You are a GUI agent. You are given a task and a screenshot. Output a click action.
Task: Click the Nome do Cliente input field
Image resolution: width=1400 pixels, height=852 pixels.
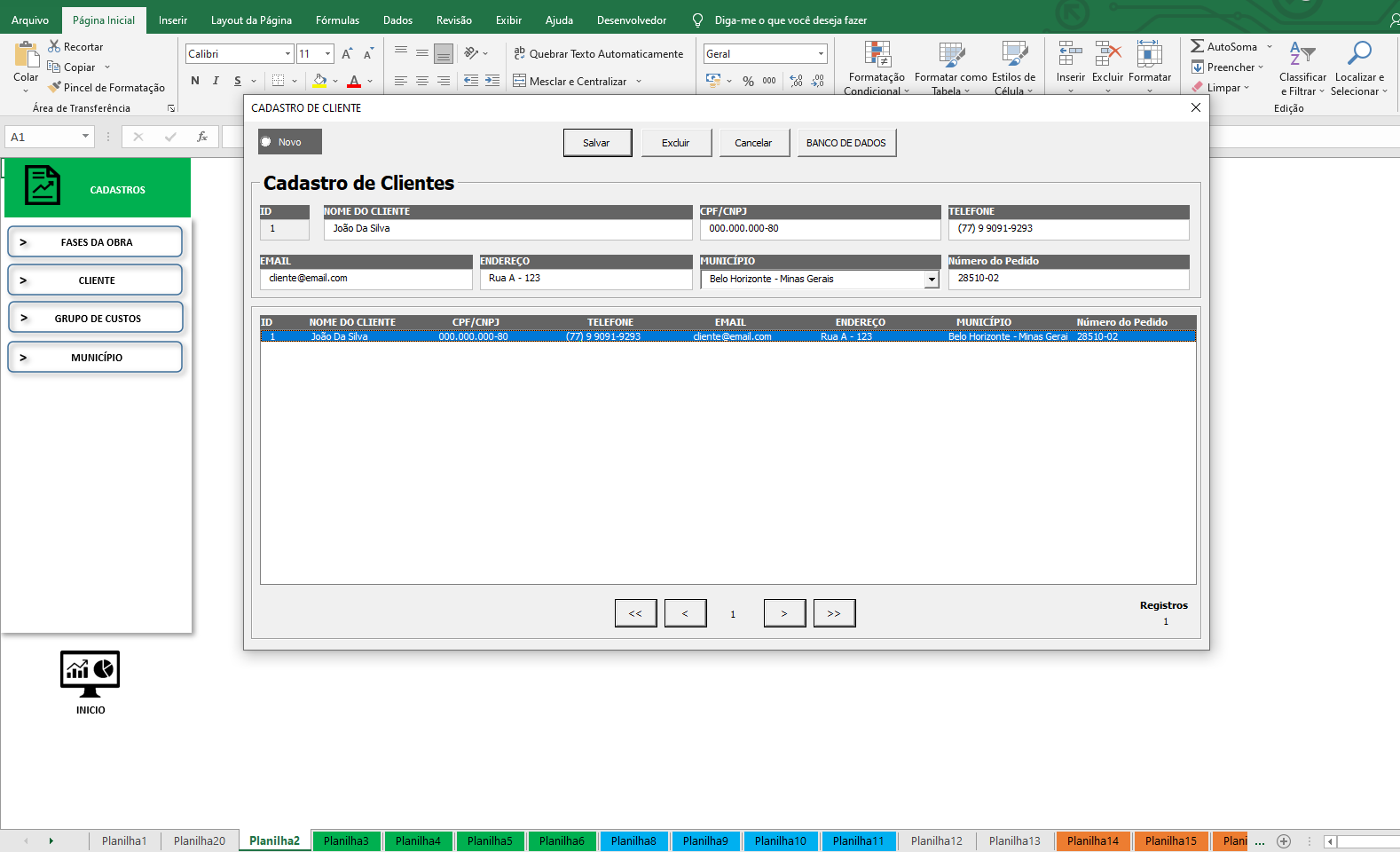tap(507, 229)
